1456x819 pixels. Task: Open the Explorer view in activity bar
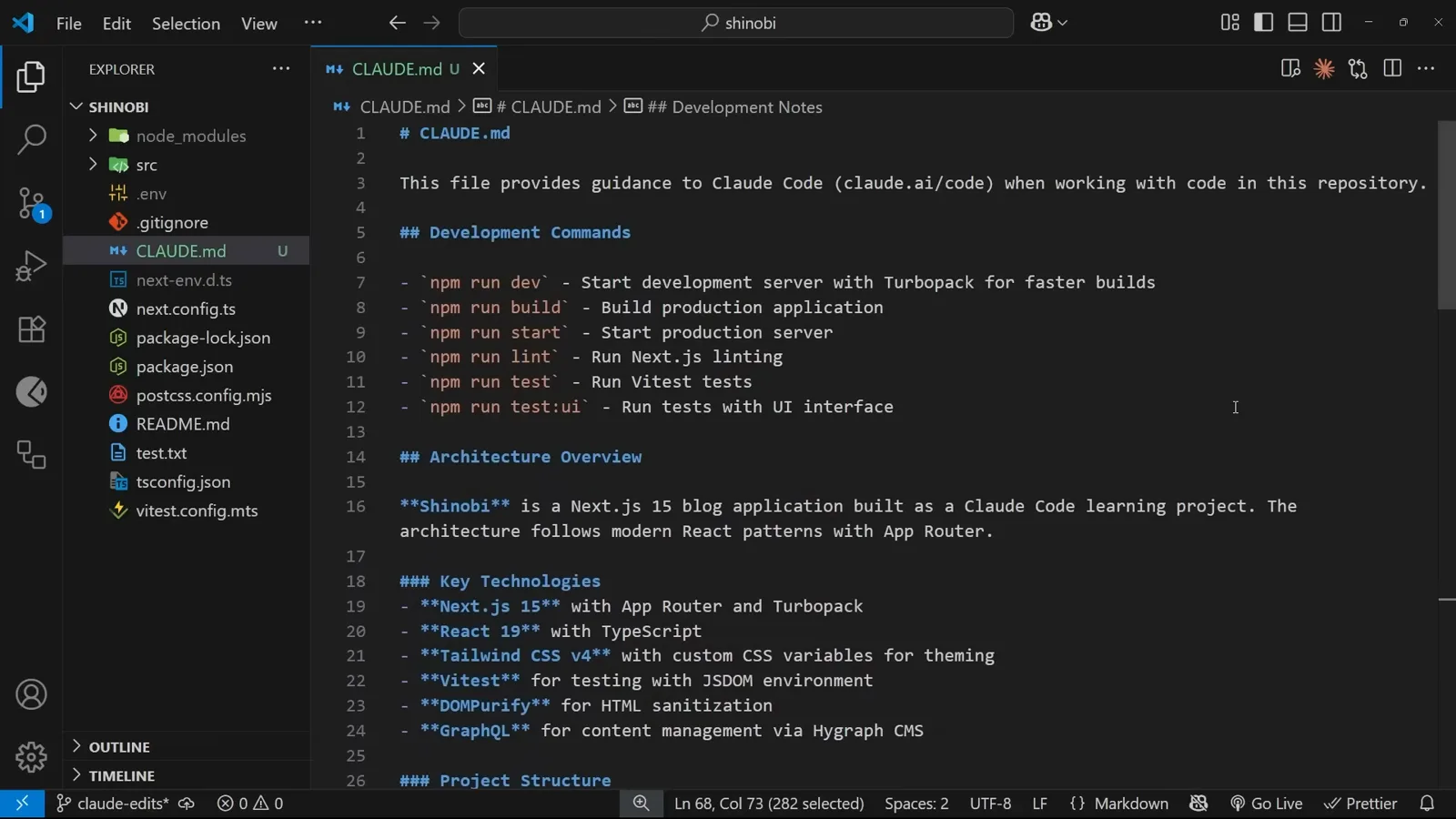[x=31, y=76]
